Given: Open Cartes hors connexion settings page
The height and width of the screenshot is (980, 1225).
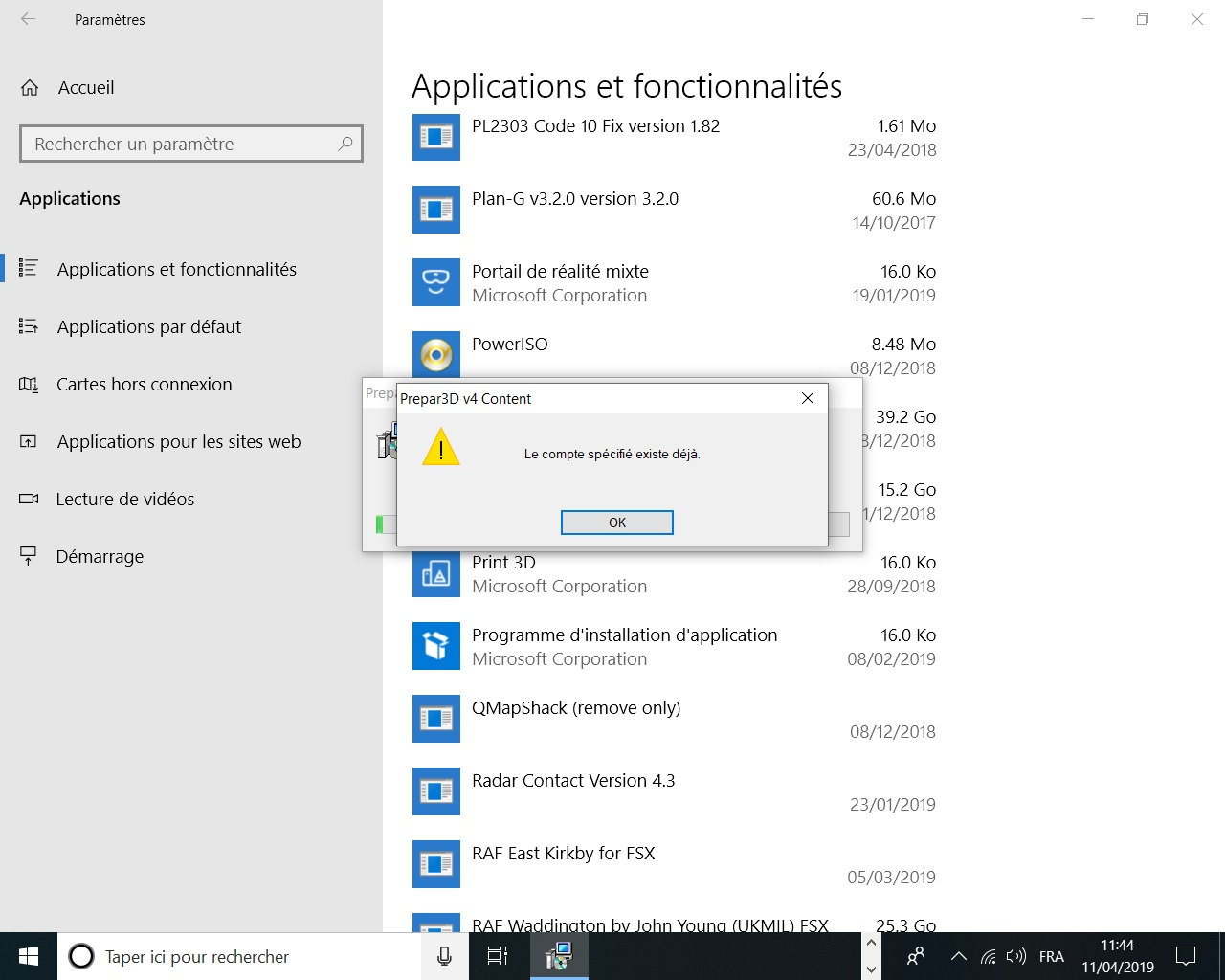Looking at the screenshot, I should [x=191, y=384].
